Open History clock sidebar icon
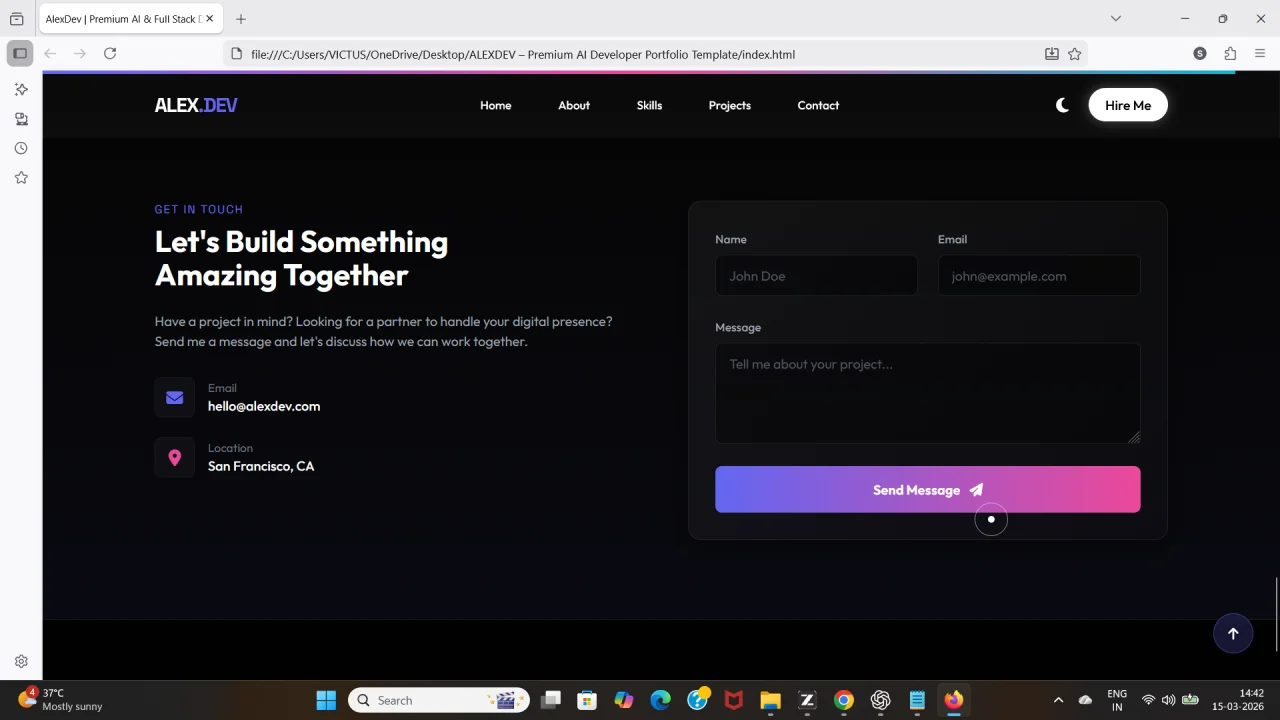Screen dimensions: 1280x720 [21, 148]
